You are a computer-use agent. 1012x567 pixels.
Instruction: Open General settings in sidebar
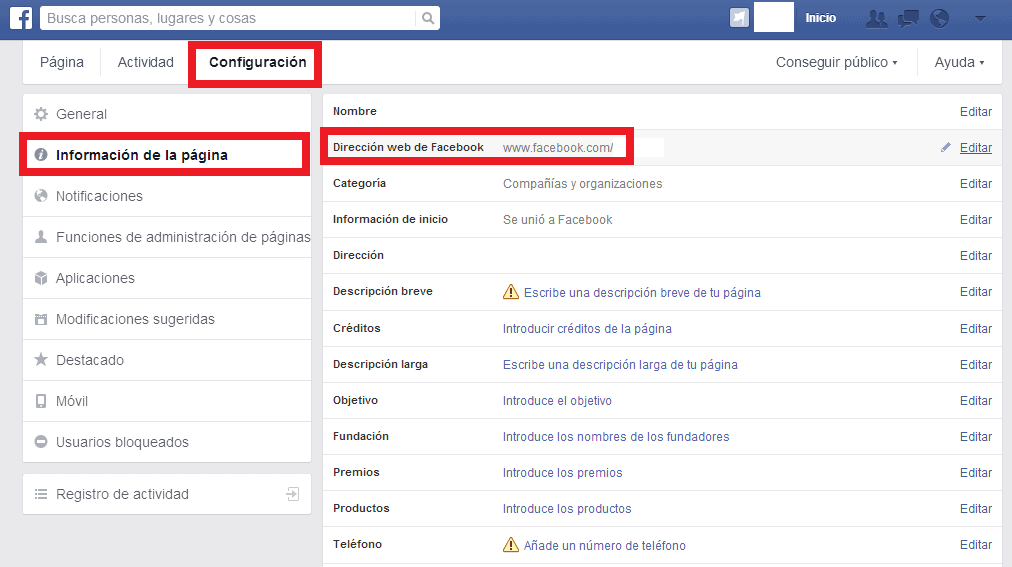(x=167, y=114)
